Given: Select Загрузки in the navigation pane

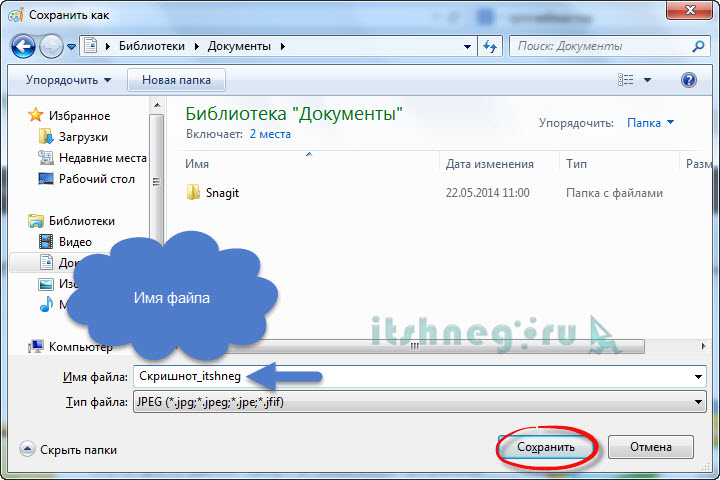Looking at the screenshot, I should [x=82, y=137].
